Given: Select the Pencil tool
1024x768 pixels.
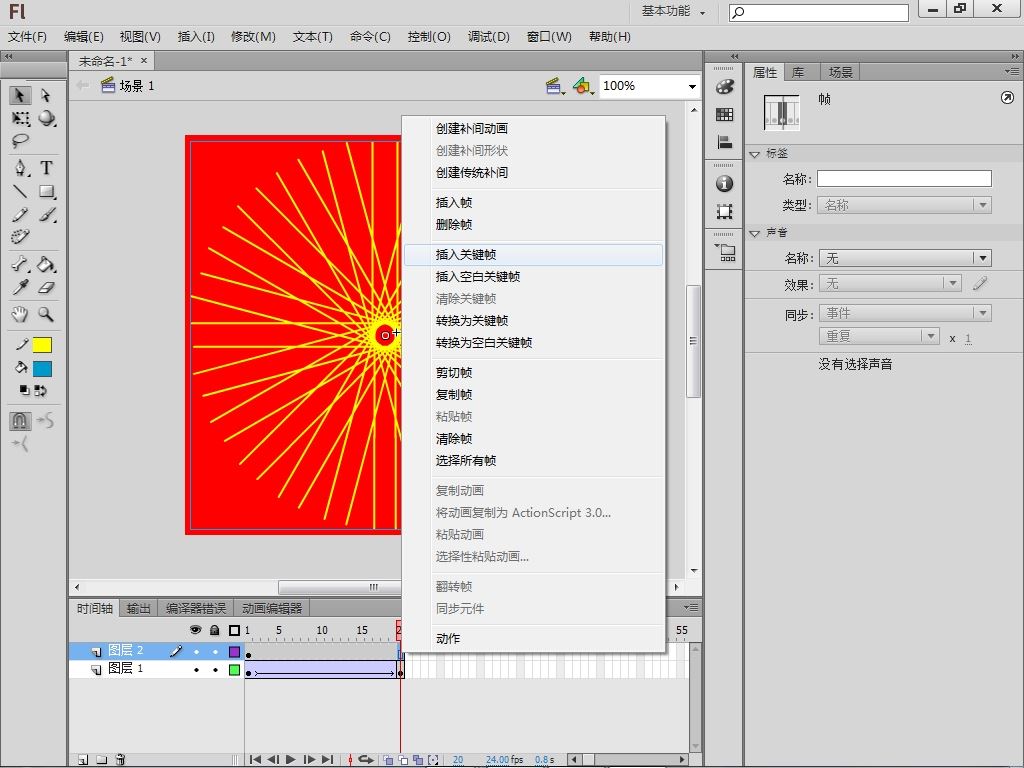Looking at the screenshot, I should click(x=20, y=214).
